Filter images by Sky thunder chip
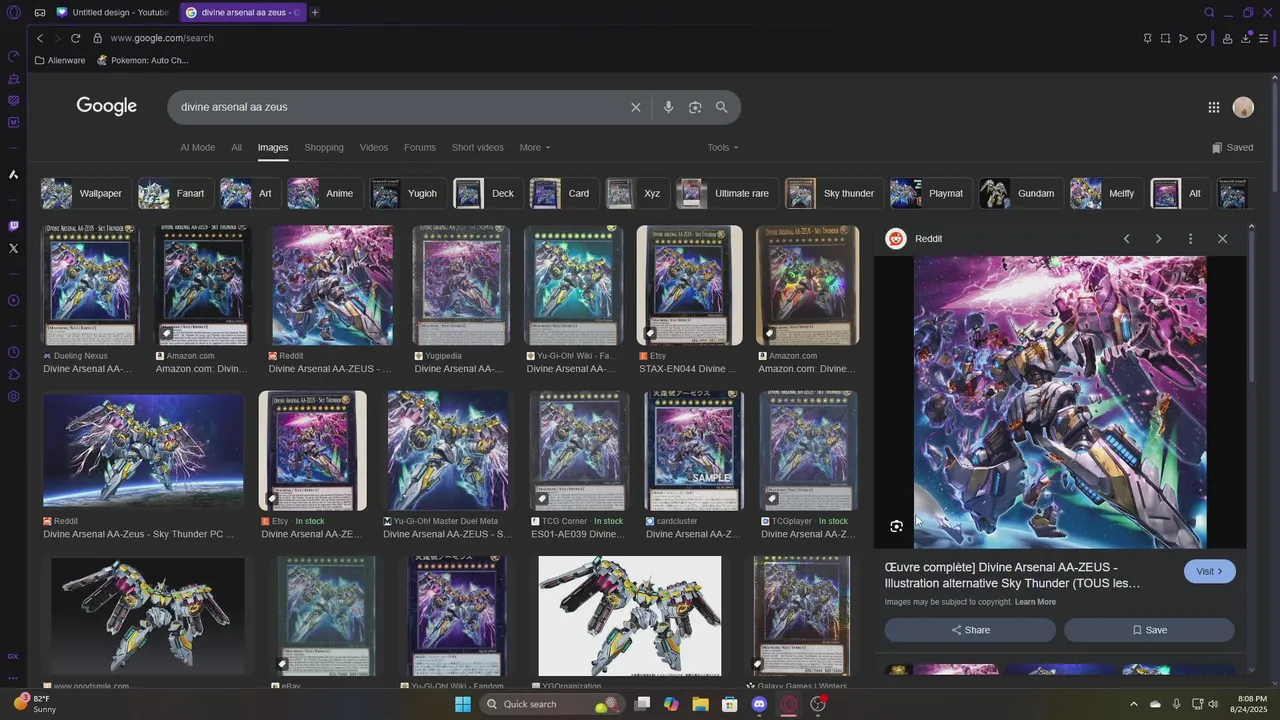 [832, 193]
